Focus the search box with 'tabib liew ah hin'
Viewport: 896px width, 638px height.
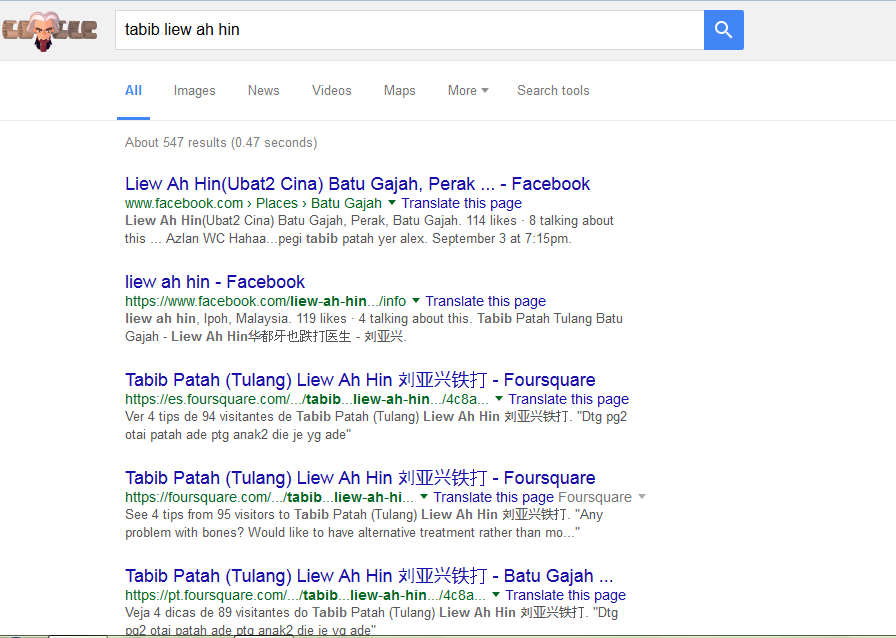coord(409,30)
